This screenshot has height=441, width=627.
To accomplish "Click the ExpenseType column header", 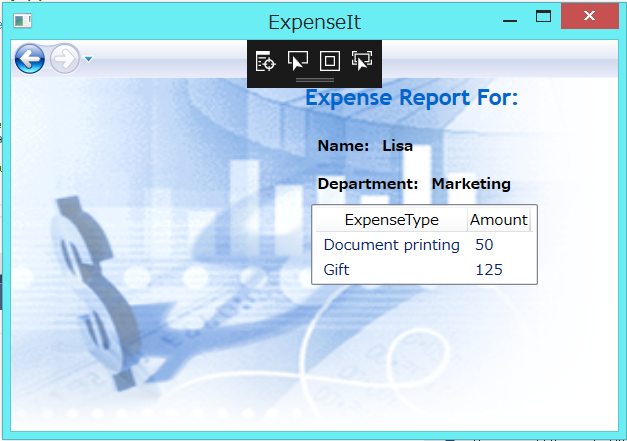I will pos(391,220).
